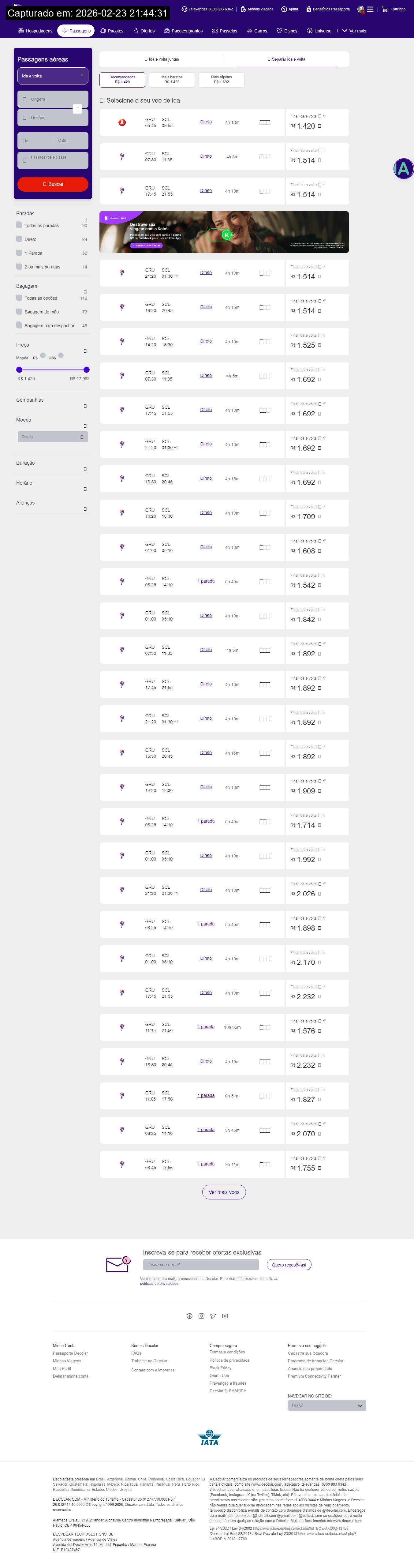The width and height of the screenshot is (414, 1568).
Task: Click the Instagram social icon
Action: pos(201,1316)
